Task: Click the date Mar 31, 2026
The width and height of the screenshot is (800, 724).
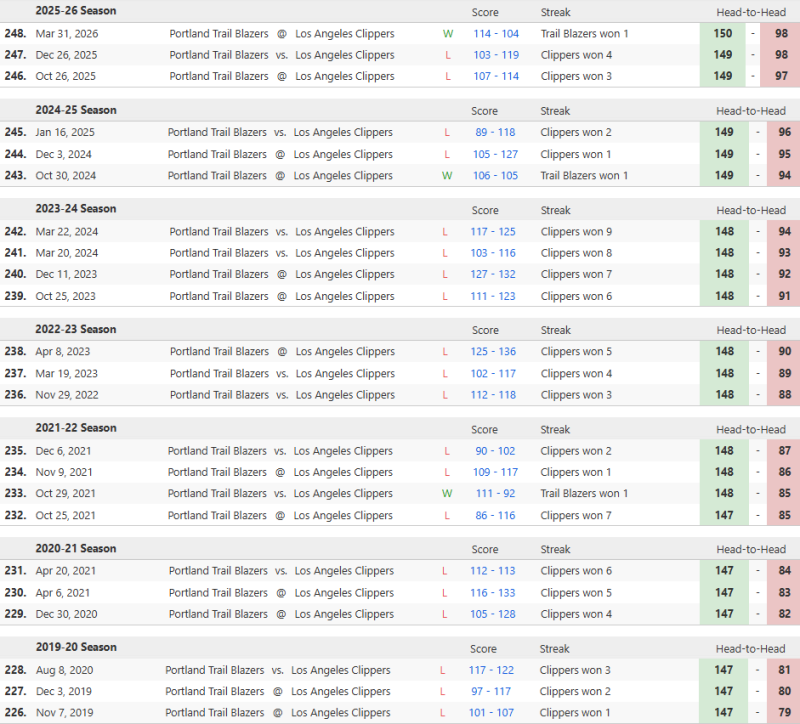Action: coord(67,34)
